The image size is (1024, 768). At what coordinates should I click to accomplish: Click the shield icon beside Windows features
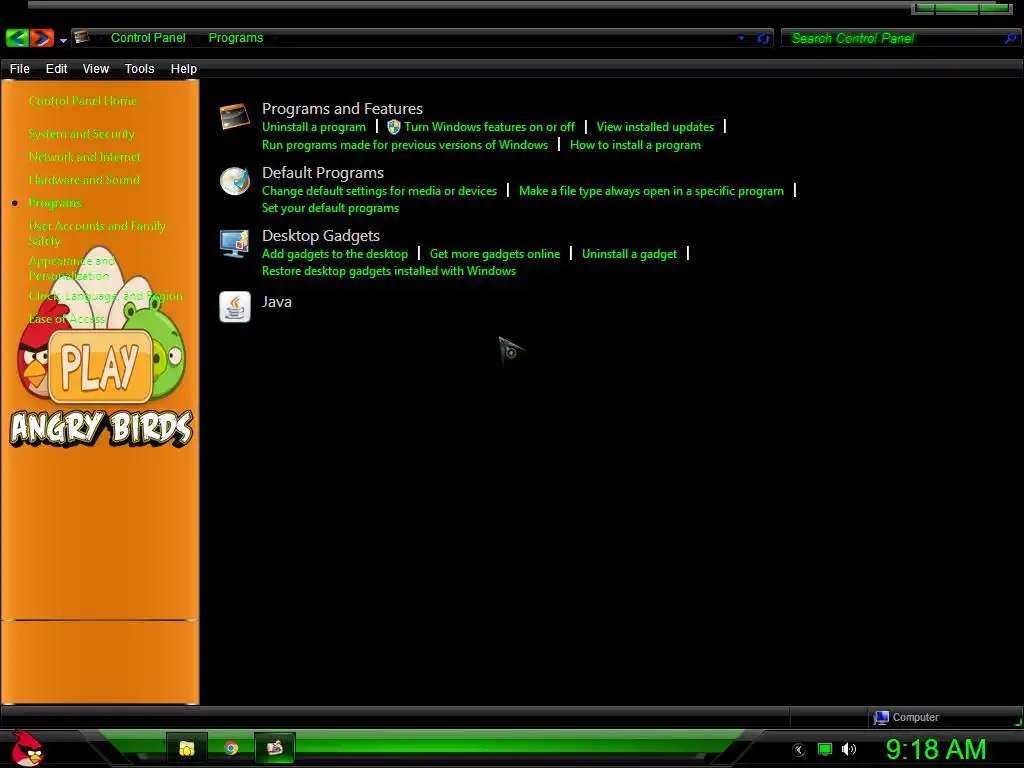(394, 127)
